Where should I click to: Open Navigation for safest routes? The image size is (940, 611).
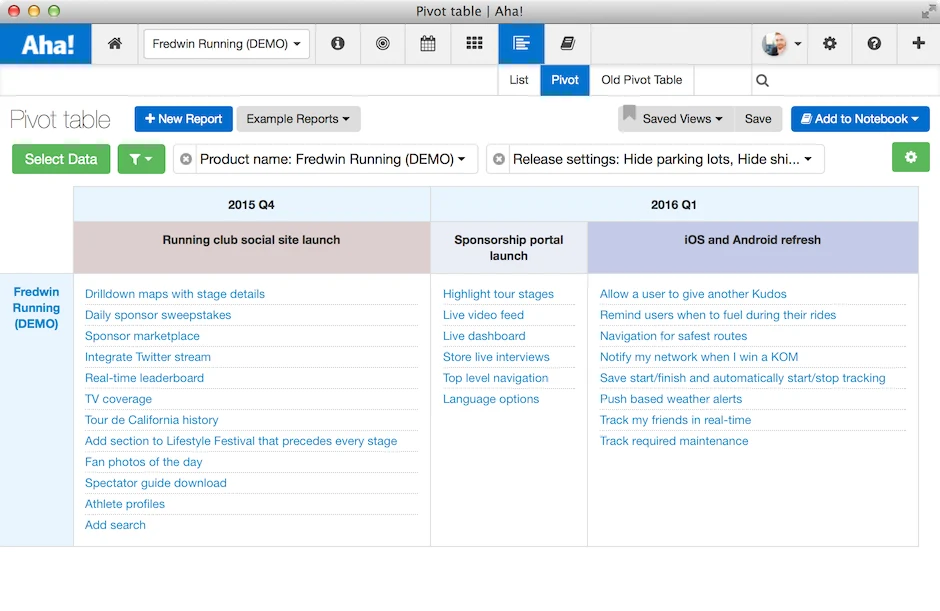[x=673, y=336]
